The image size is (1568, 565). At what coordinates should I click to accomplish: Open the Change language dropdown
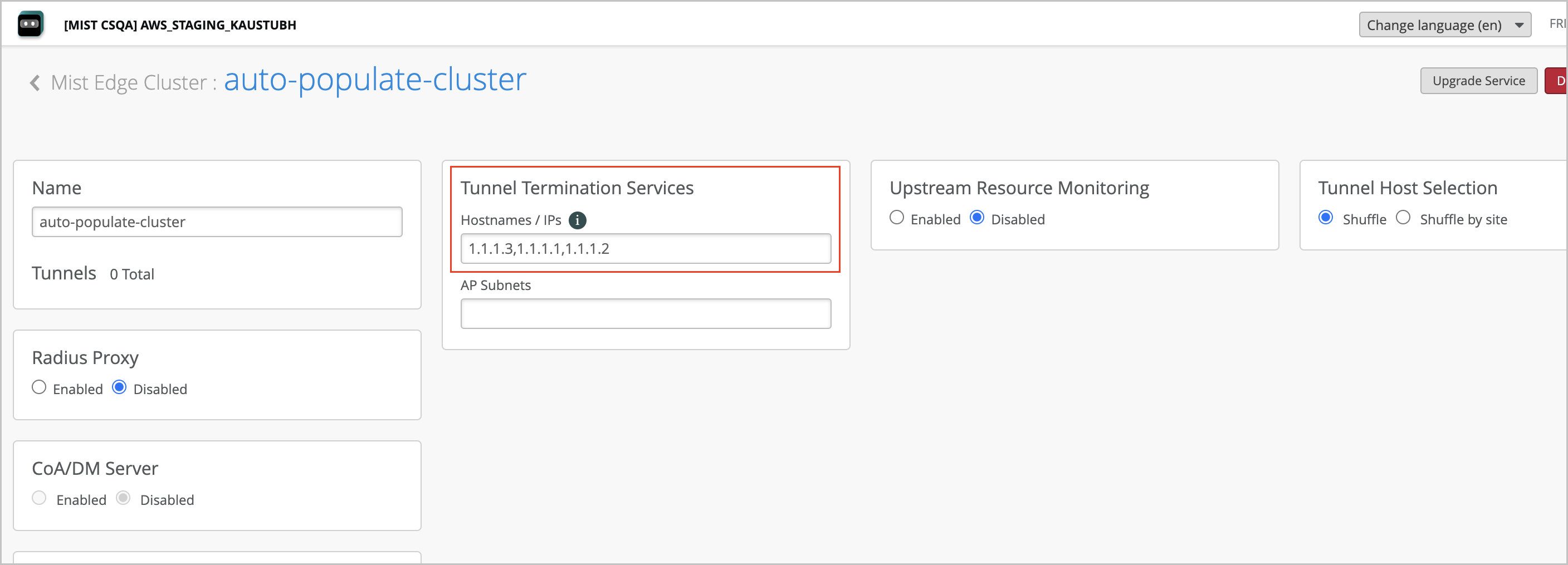(x=1444, y=25)
